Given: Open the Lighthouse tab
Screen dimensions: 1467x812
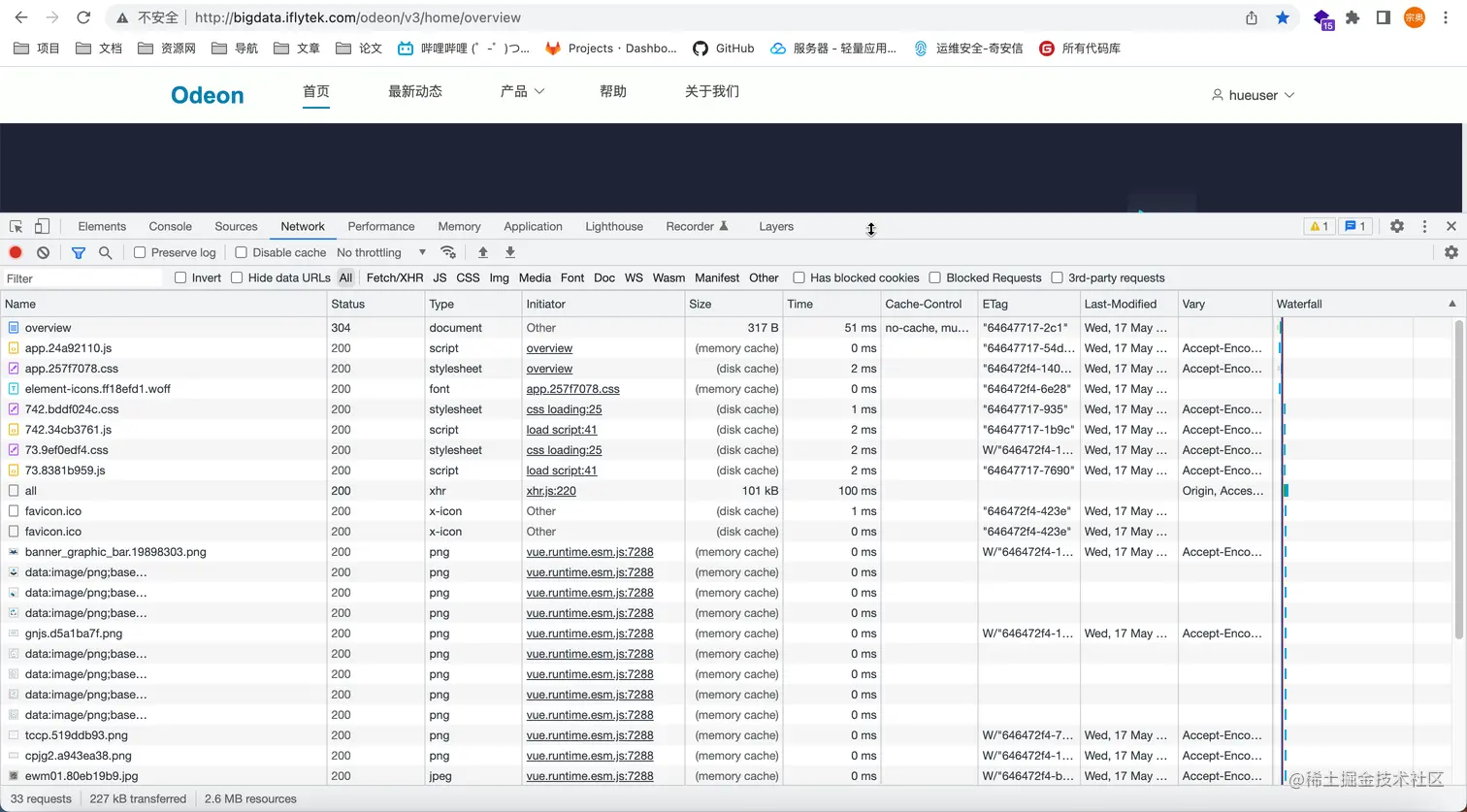Looking at the screenshot, I should tap(614, 226).
